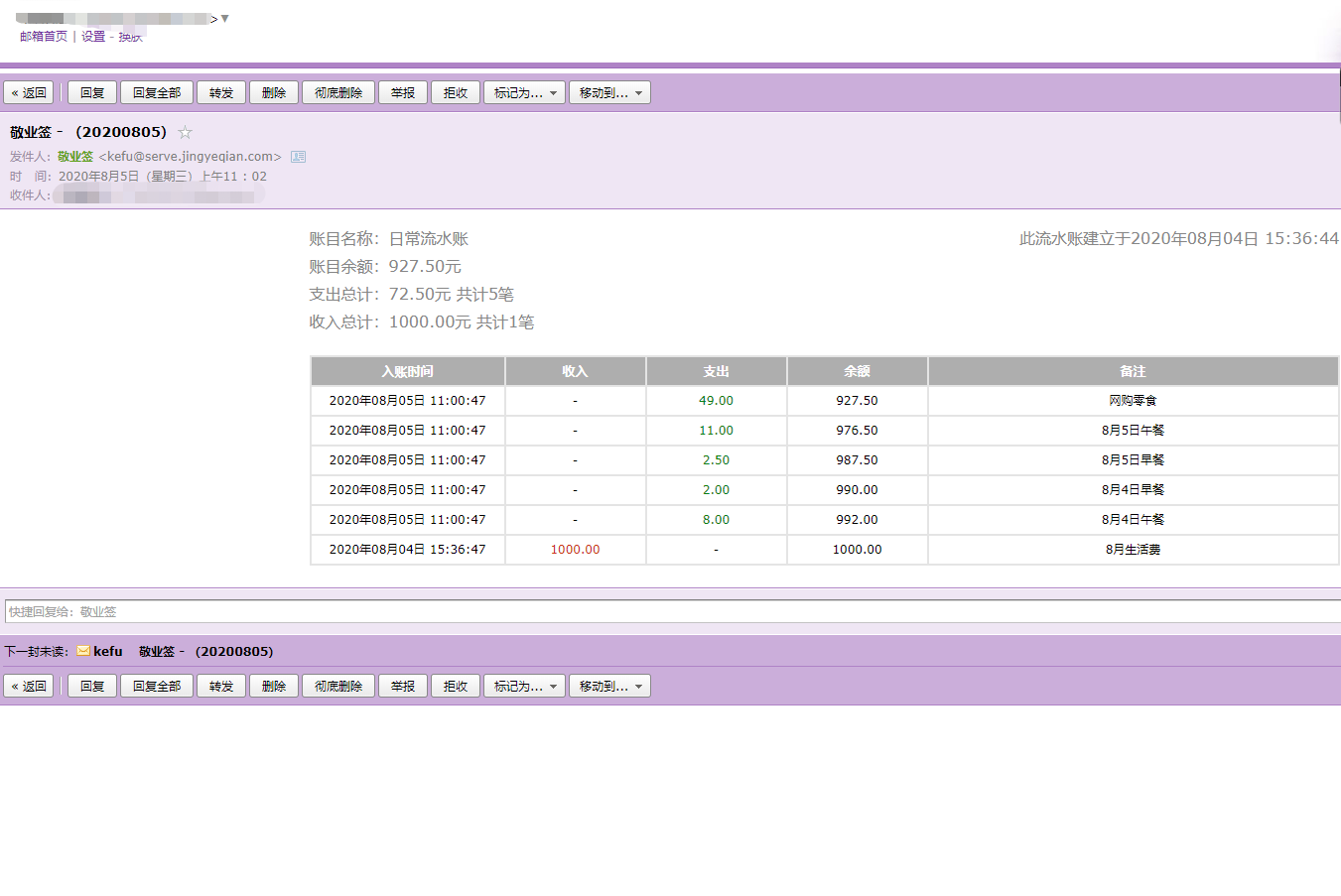Click 拒收 in toolbar above the message
Viewport: 1341px width, 896px height.
pos(456,92)
